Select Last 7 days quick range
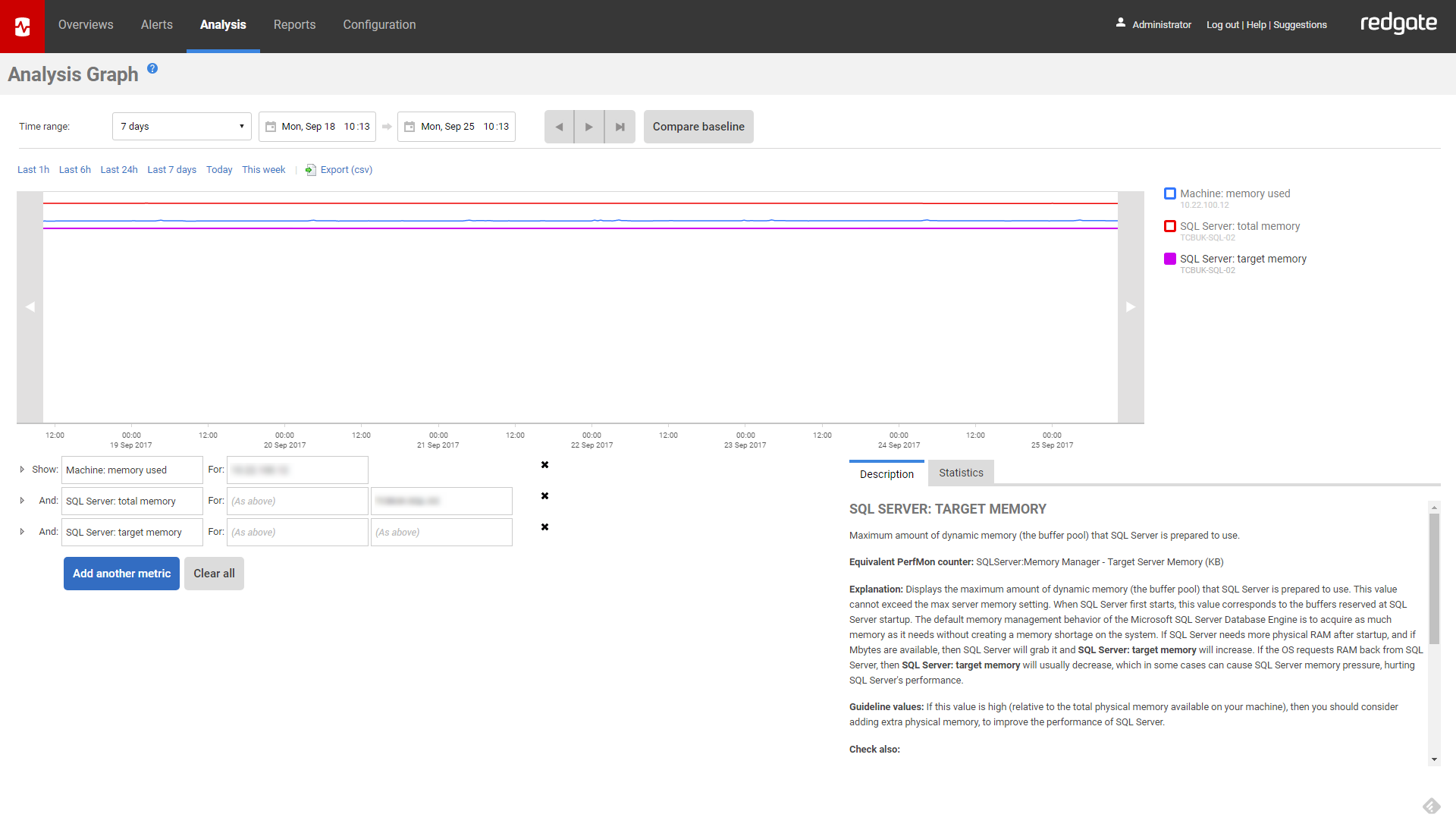 coord(171,170)
